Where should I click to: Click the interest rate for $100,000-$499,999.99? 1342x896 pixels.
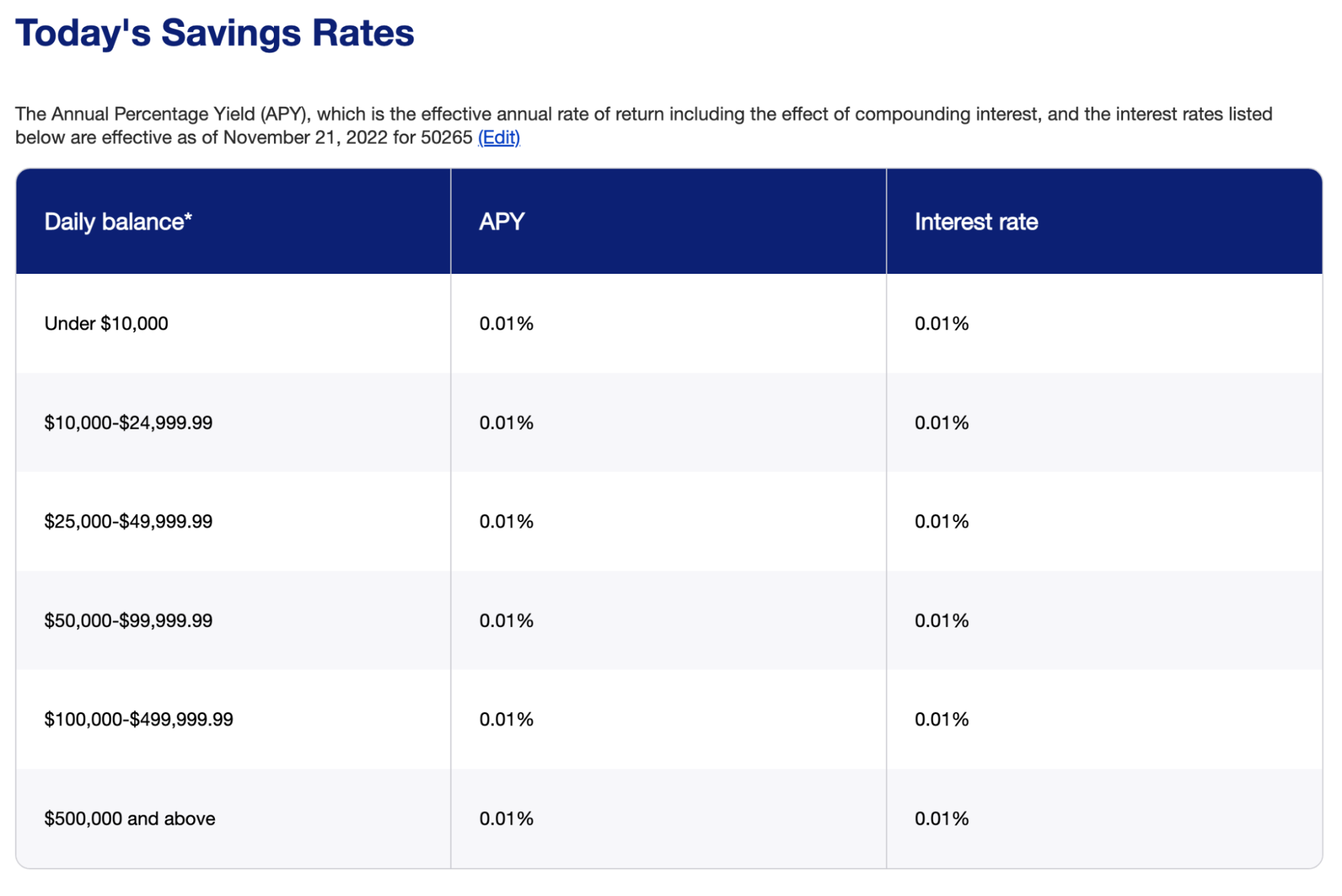[941, 719]
